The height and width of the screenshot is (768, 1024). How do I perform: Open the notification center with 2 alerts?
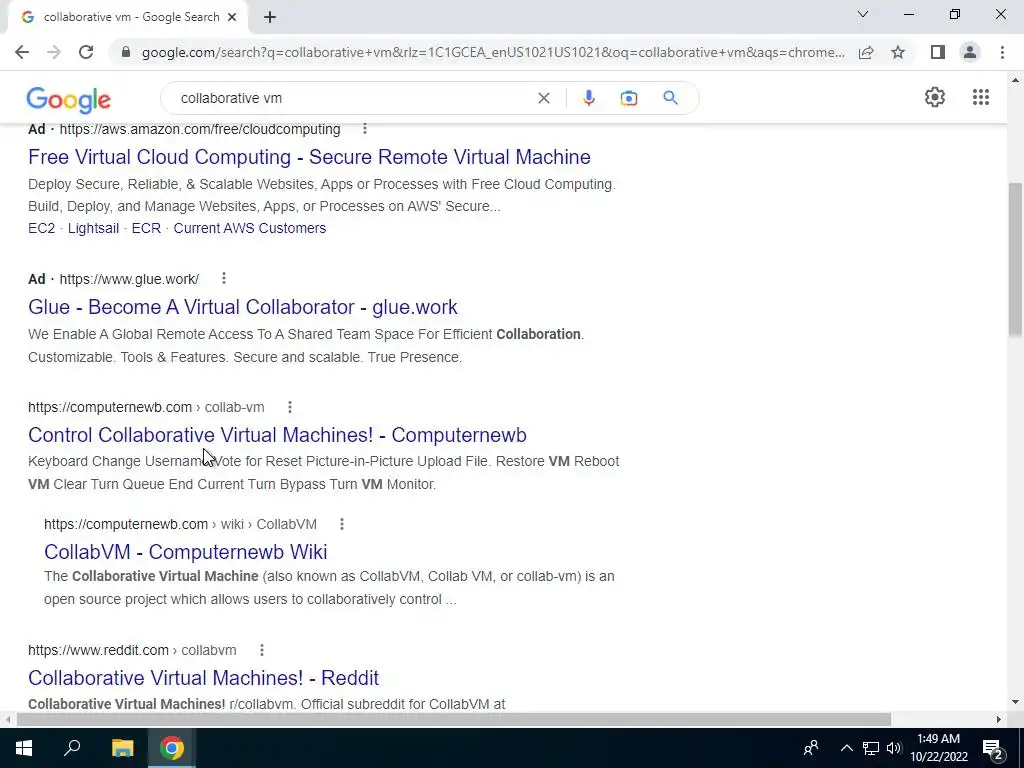[993, 749]
